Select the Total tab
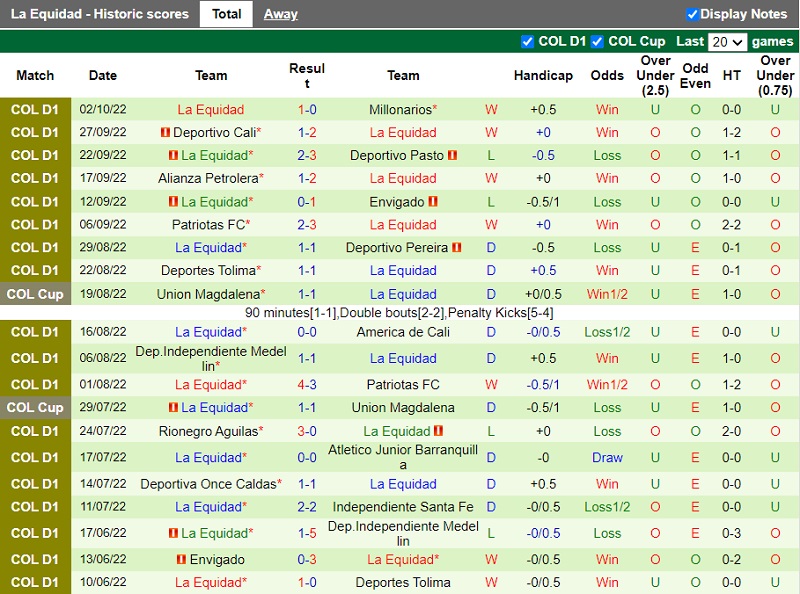800x594 pixels. [x=226, y=14]
